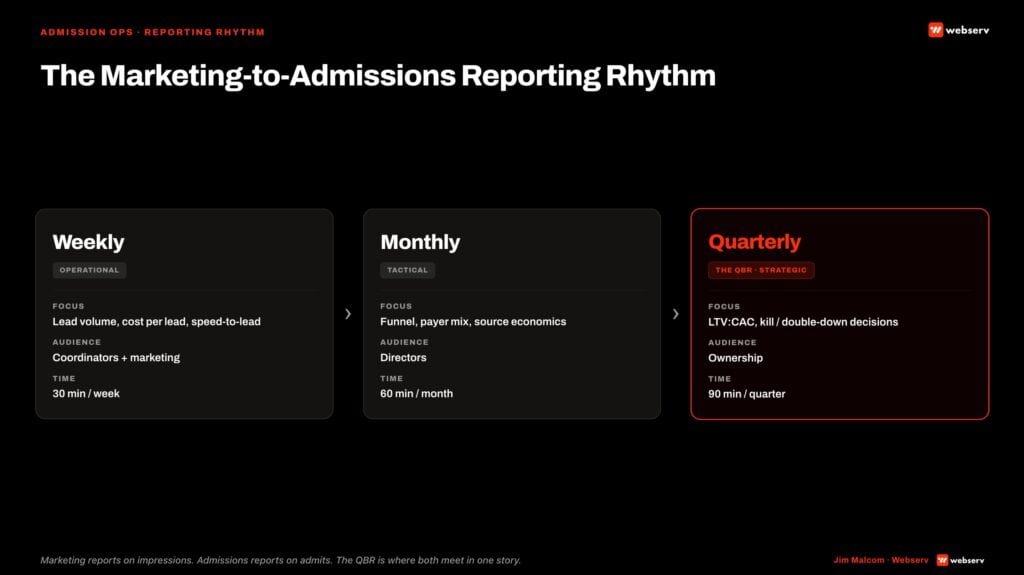Click 'LTV:CAC, kill / double-down decisions'
This screenshot has height=575, width=1024.
pos(803,322)
